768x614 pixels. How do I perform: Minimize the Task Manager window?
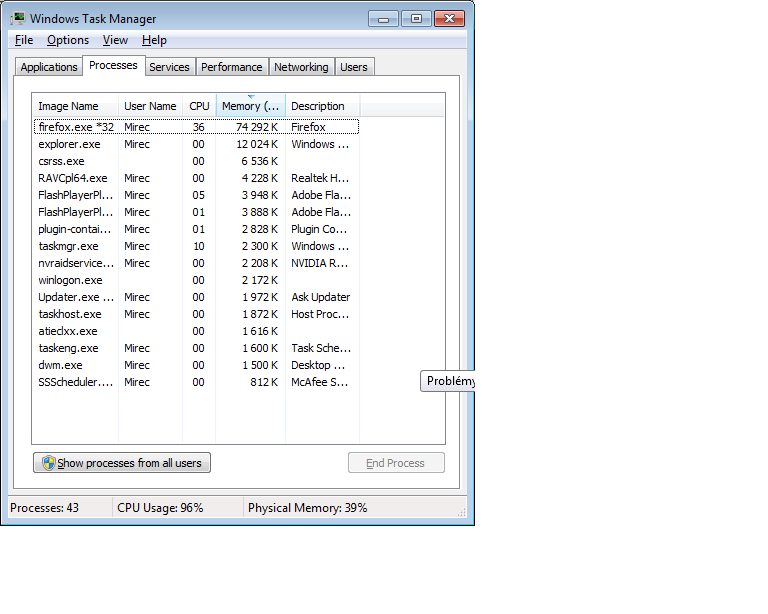[x=384, y=19]
